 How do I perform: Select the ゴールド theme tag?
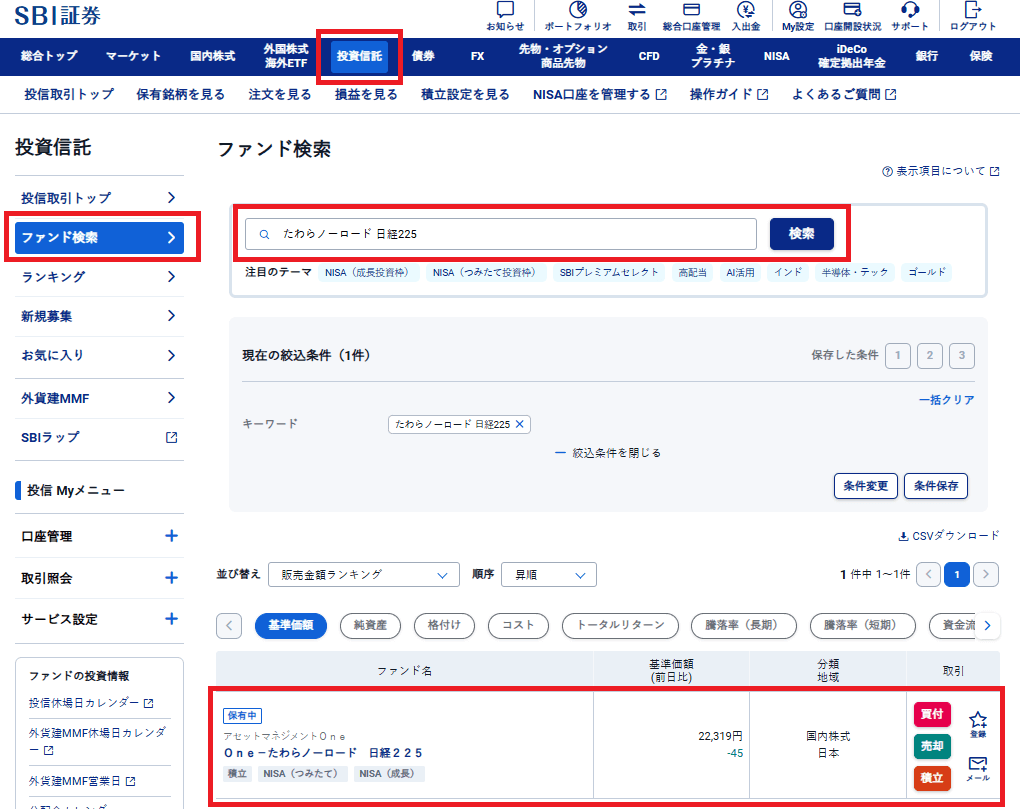pyautogui.click(x=926, y=272)
